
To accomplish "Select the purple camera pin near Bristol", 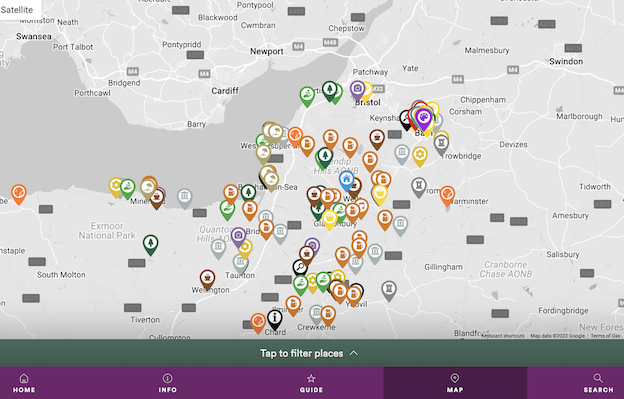I will point(357,90).
